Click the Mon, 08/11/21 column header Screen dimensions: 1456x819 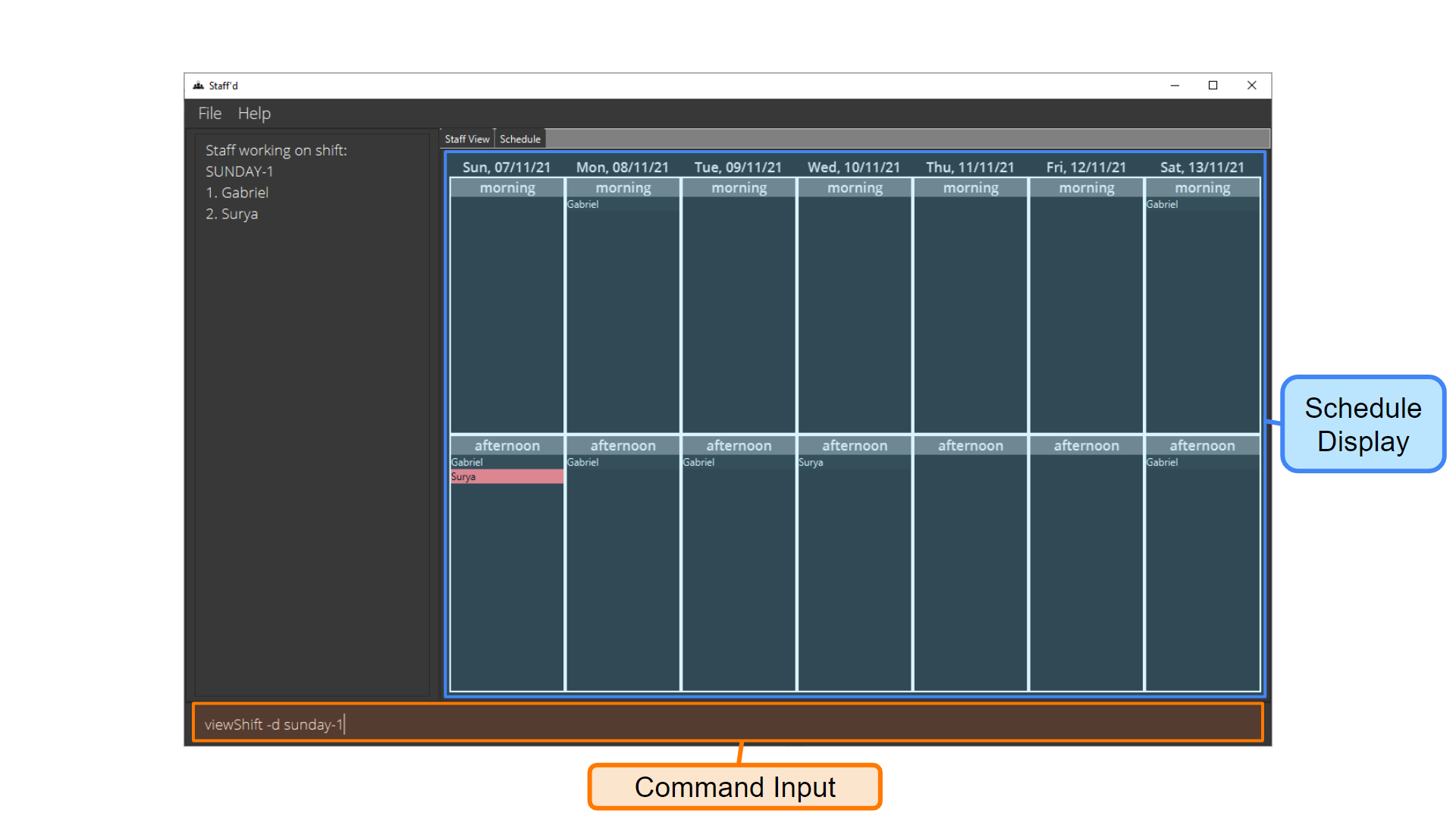(623, 168)
